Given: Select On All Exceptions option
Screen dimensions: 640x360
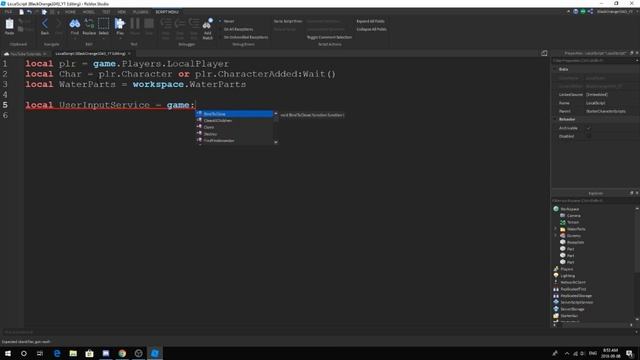Looking at the screenshot, I should pyautogui.click(x=236, y=29).
